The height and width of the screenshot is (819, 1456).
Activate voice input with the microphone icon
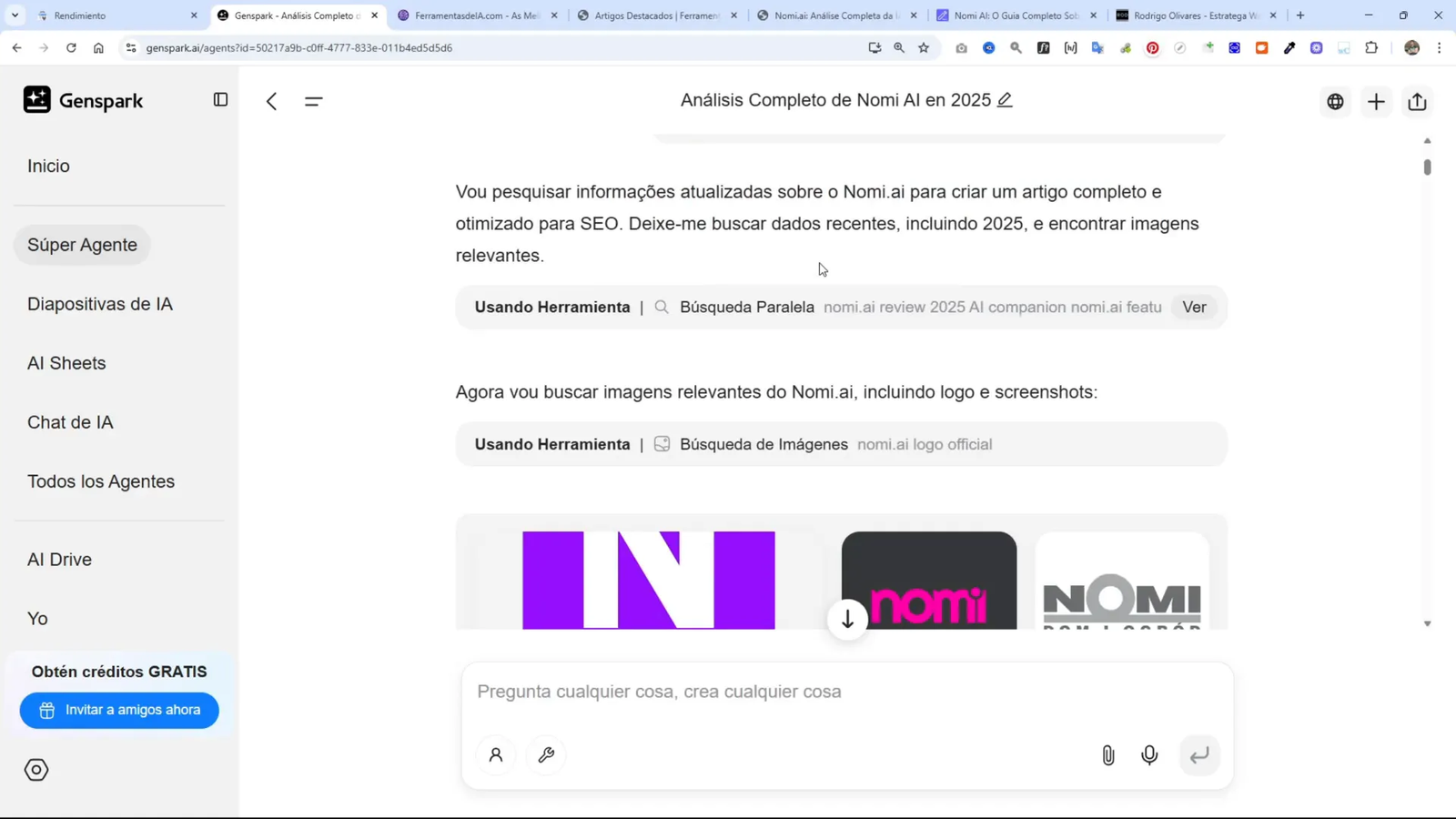(x=1149, y=755)
